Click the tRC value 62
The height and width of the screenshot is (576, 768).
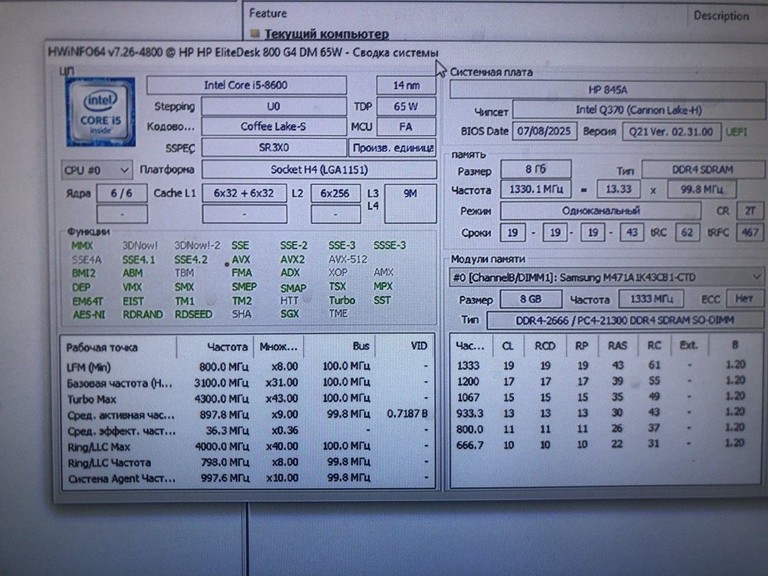pyautogui.click(x=687, y=232)
